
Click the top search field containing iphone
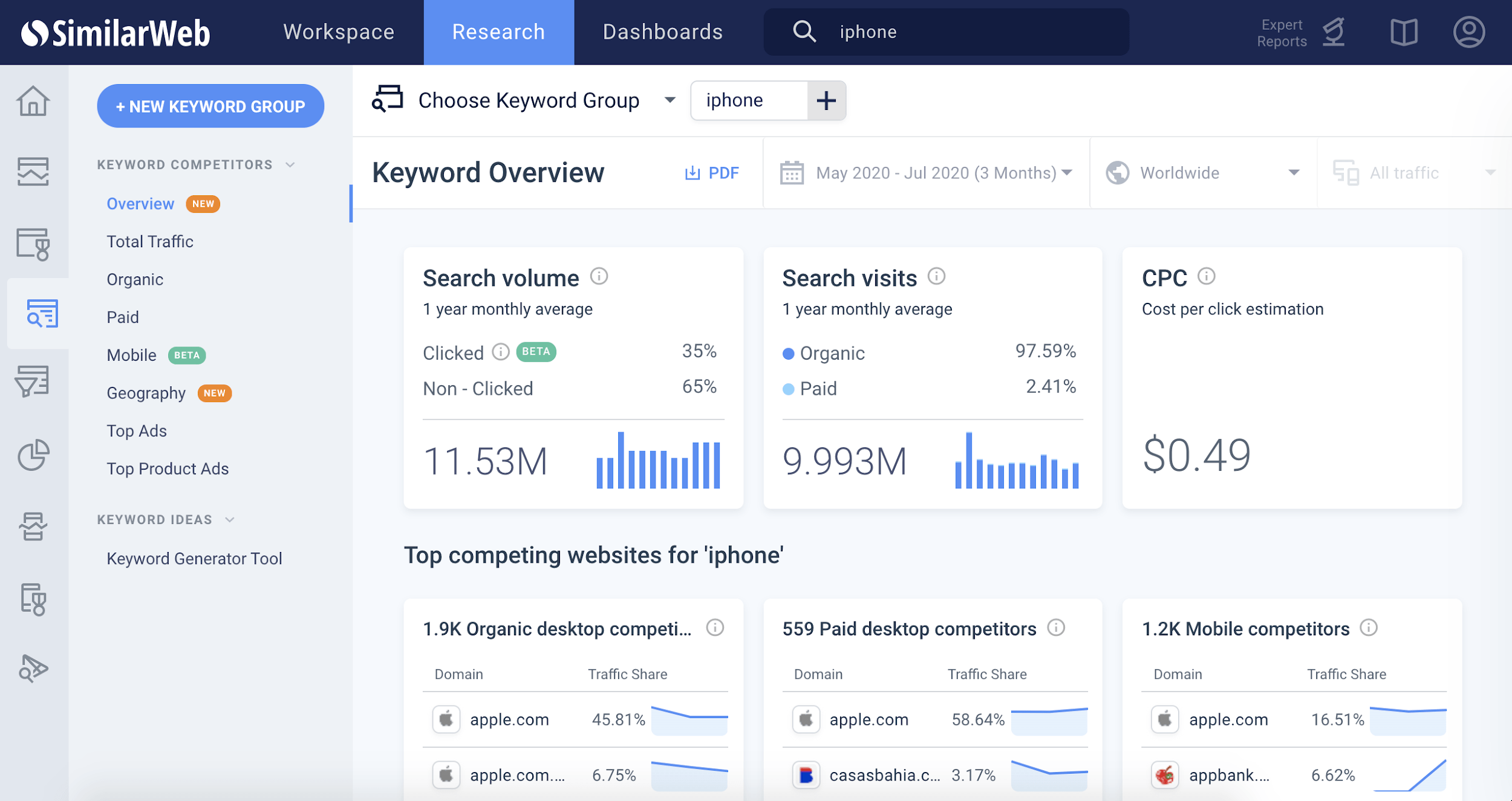click(x=946, y=32)
